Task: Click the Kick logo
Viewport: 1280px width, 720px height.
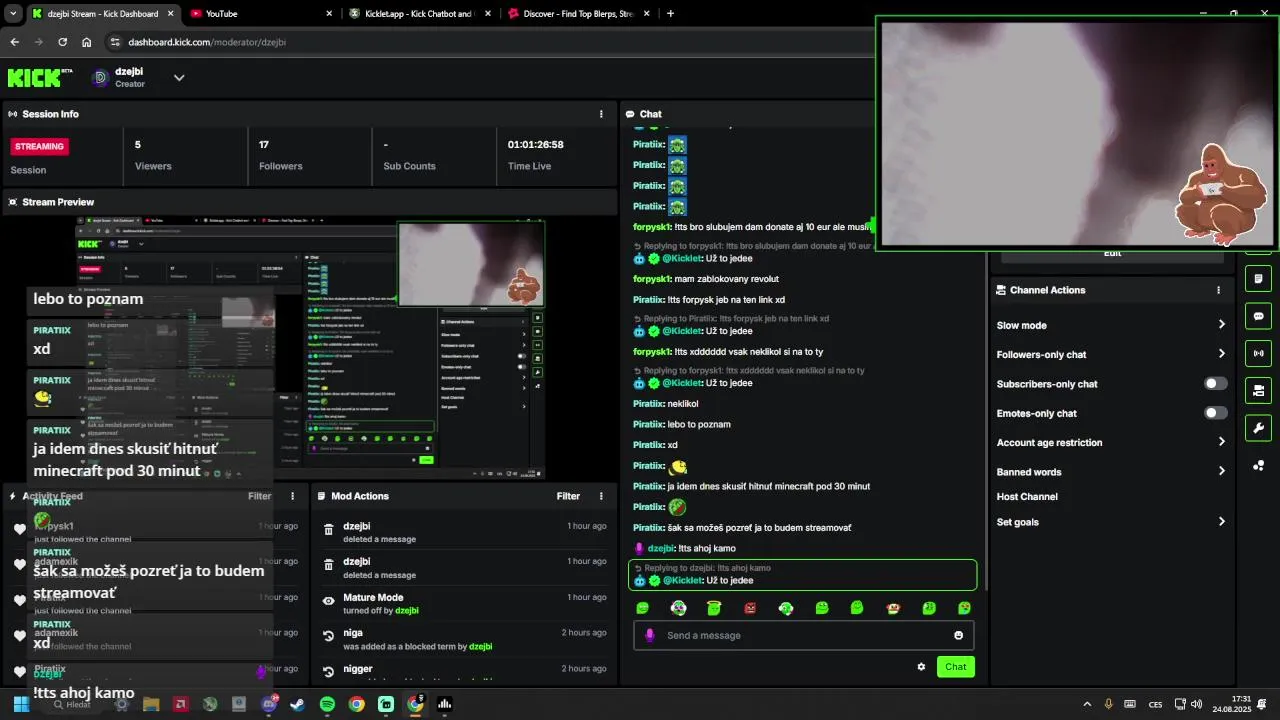Action: tap(40, 77)
